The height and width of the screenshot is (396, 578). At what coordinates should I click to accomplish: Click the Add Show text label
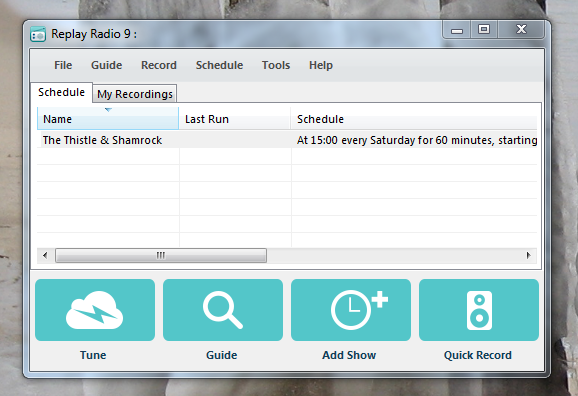coord(349,355)
